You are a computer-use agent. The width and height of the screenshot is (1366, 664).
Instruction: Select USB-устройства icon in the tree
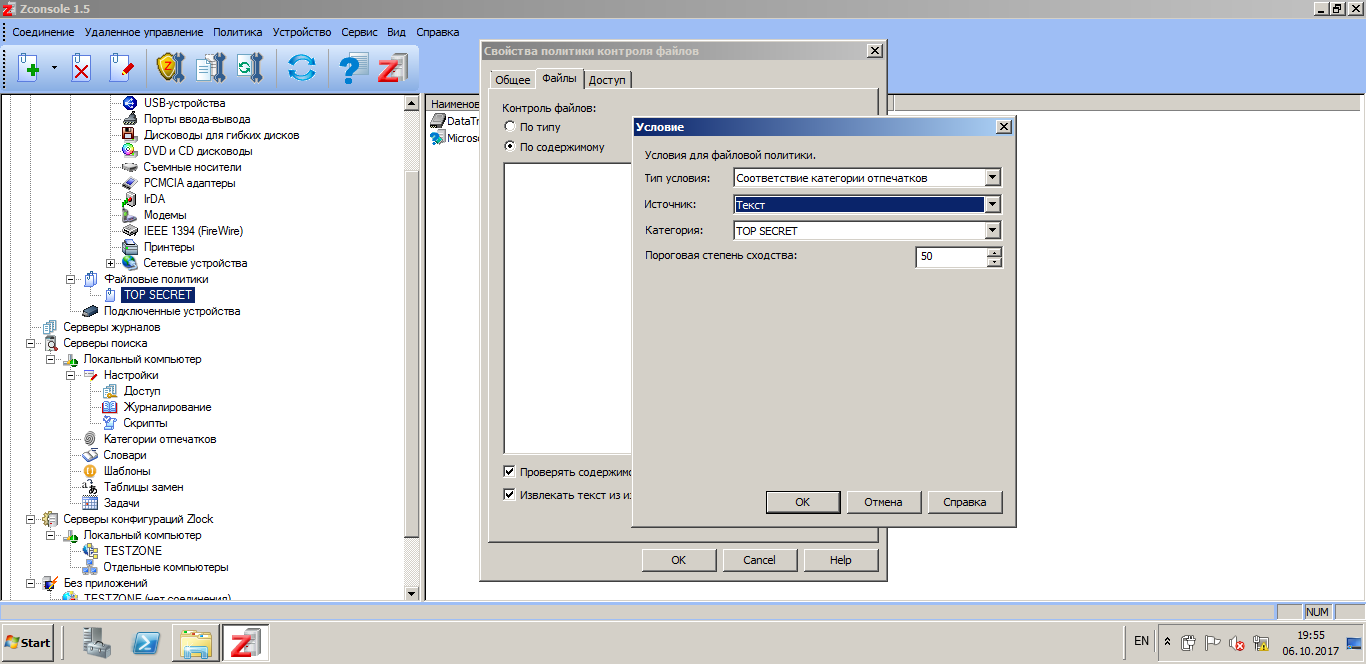coord(129,103)
